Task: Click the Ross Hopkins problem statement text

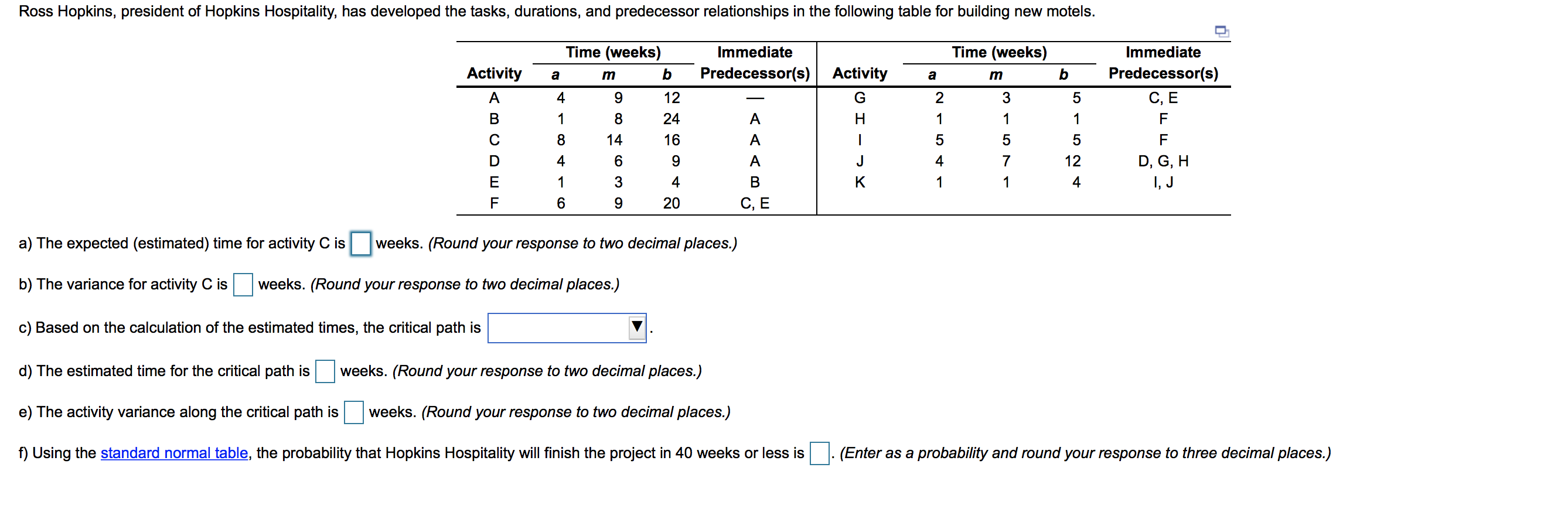Action: click(x=556, y=12)
